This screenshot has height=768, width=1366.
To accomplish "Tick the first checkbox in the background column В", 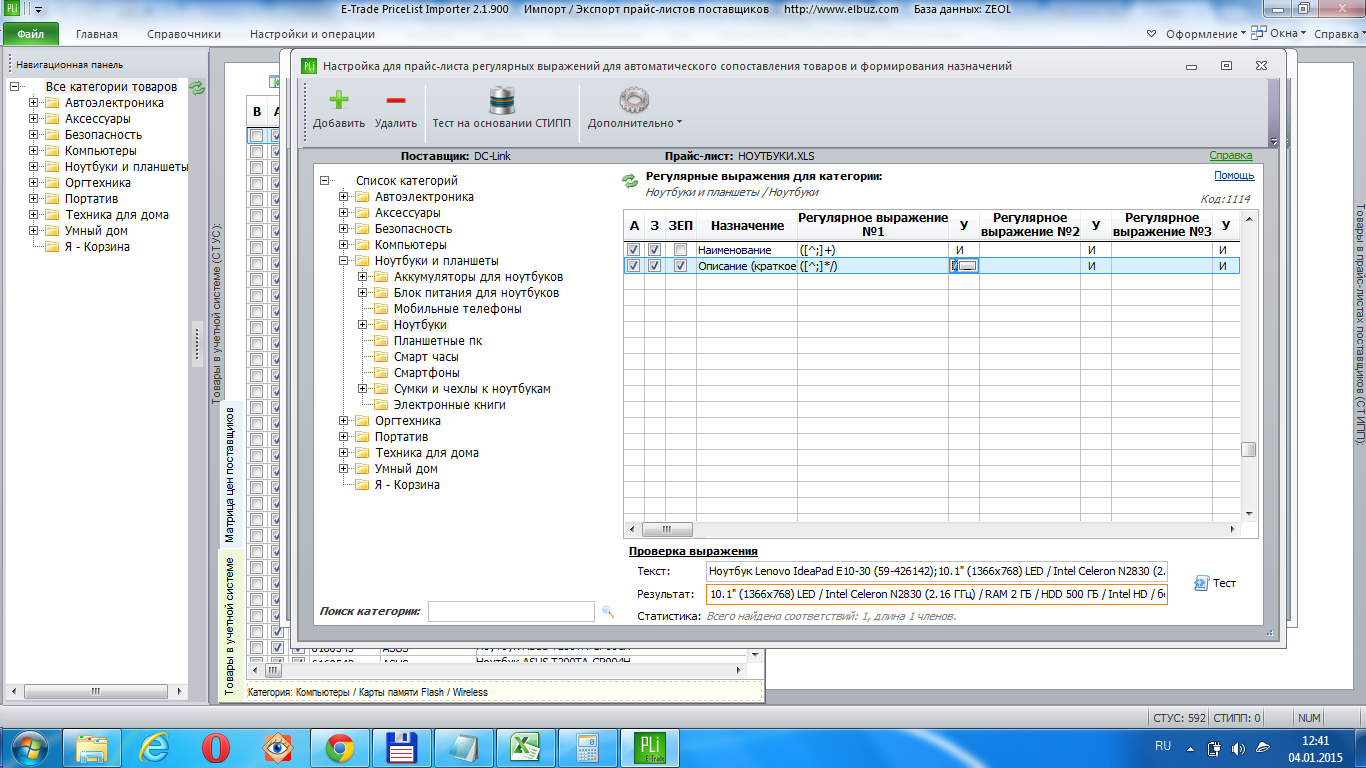I will coord(256,136).
